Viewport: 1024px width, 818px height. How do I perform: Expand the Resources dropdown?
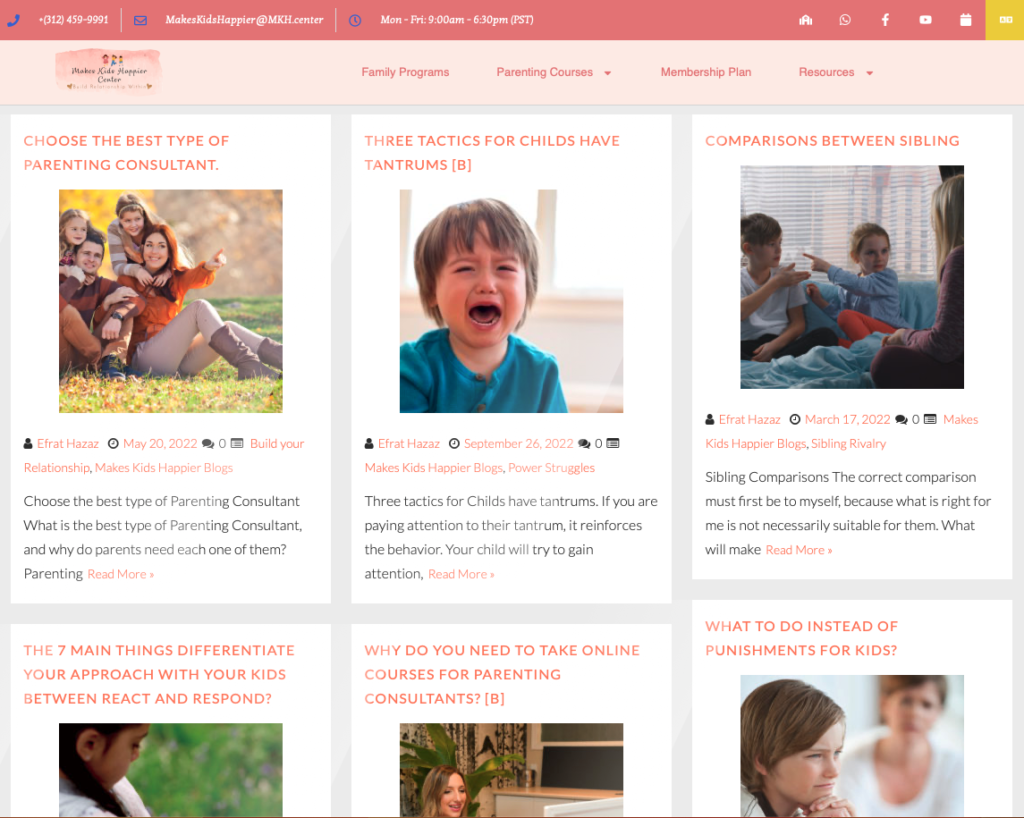coord(827,72)
